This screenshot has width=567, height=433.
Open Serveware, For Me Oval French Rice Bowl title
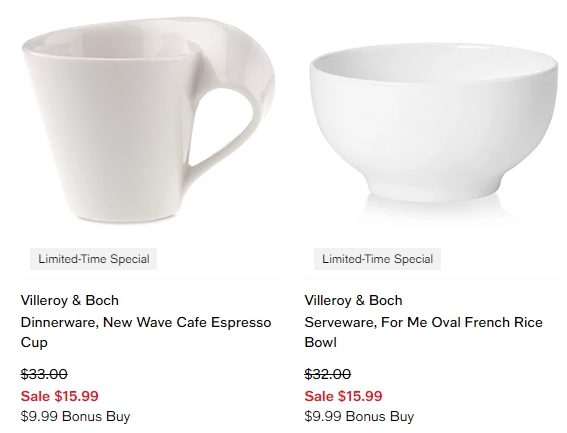click(x=423, y=332)
